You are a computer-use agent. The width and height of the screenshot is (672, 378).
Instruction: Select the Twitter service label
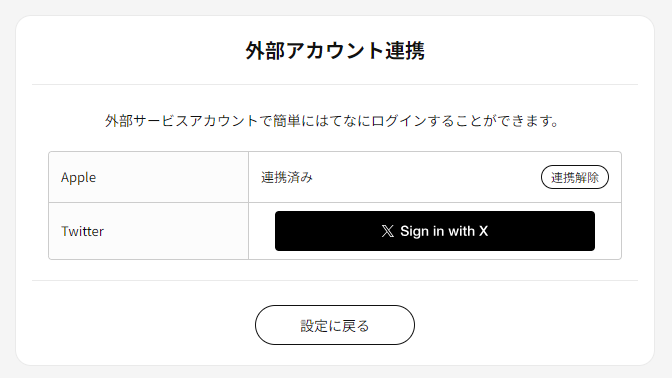click(82, 231)
